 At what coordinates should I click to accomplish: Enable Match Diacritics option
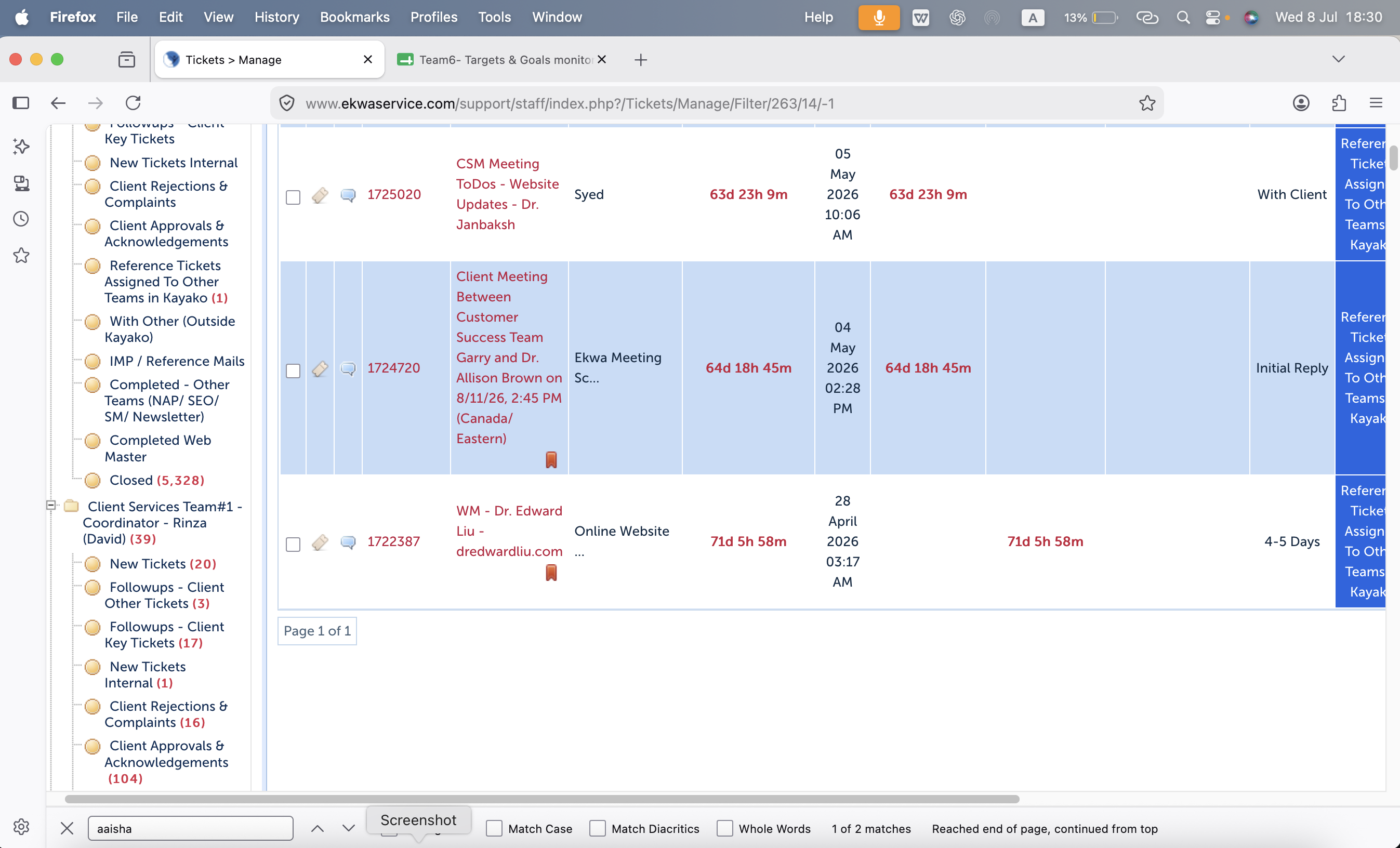[597, 829]
